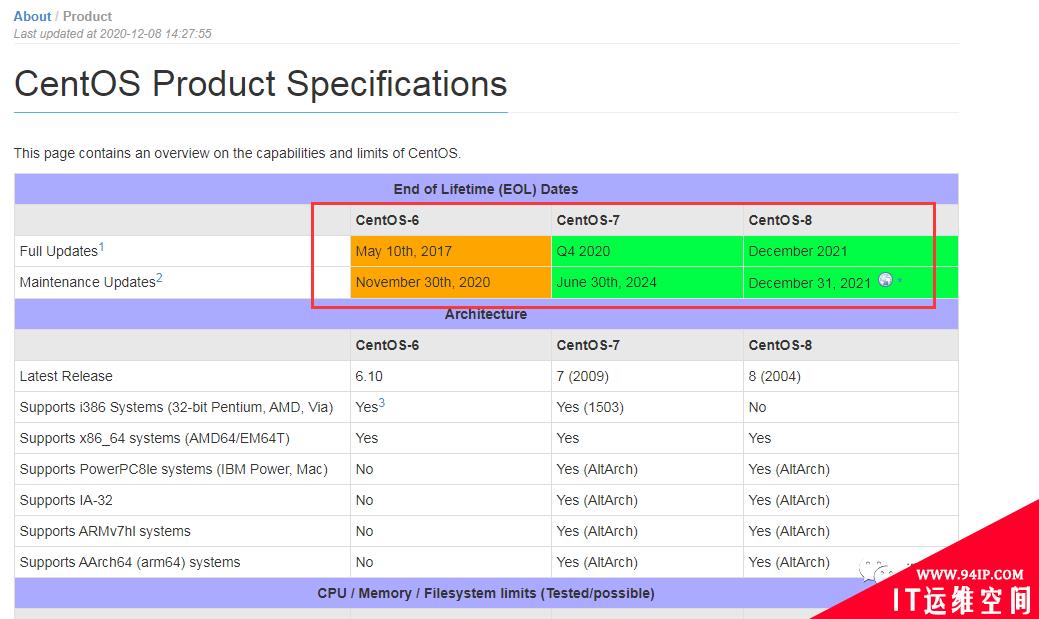
Task: Click the Product breadcrumb text
Action: pyautogui.click(x=87, y=17)
